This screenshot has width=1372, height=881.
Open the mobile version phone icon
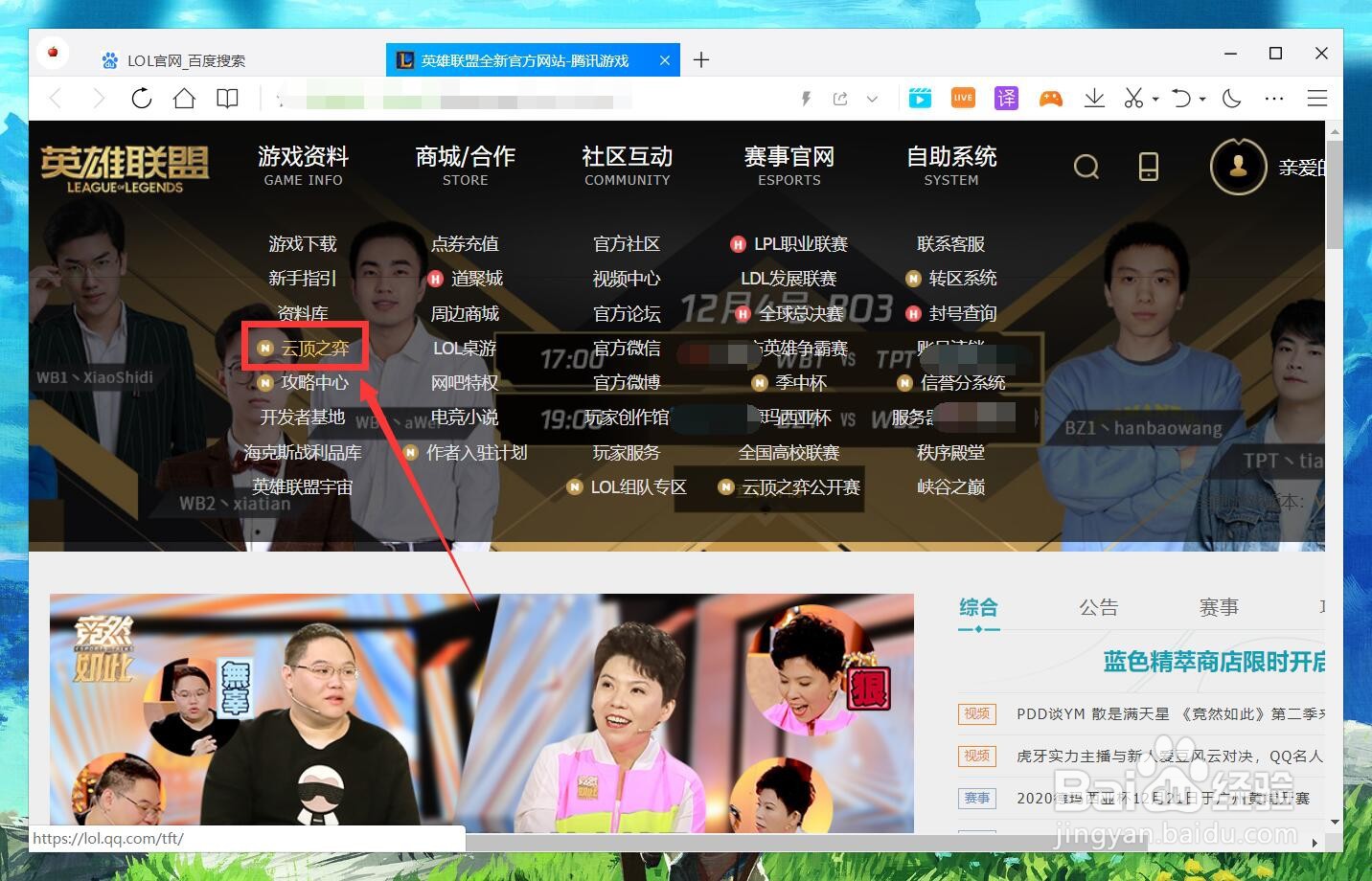(1148, 166)
